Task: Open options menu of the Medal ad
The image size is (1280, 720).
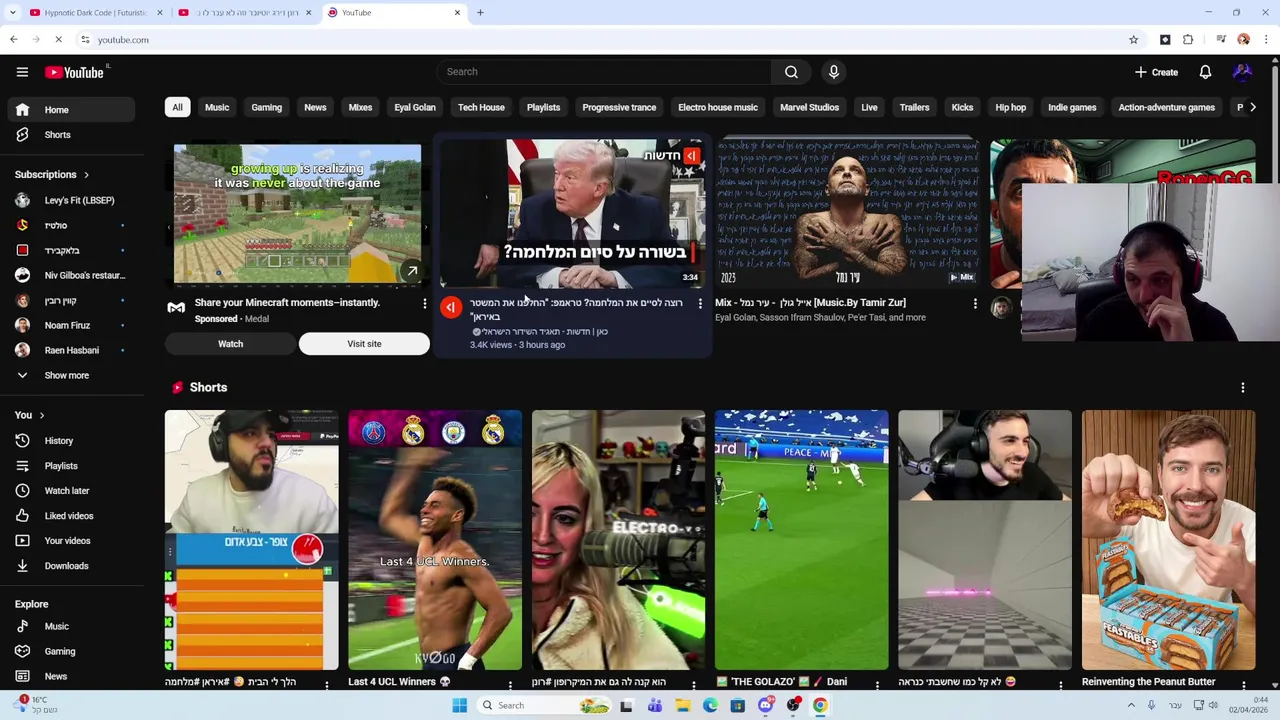Action: coord(424,303)
